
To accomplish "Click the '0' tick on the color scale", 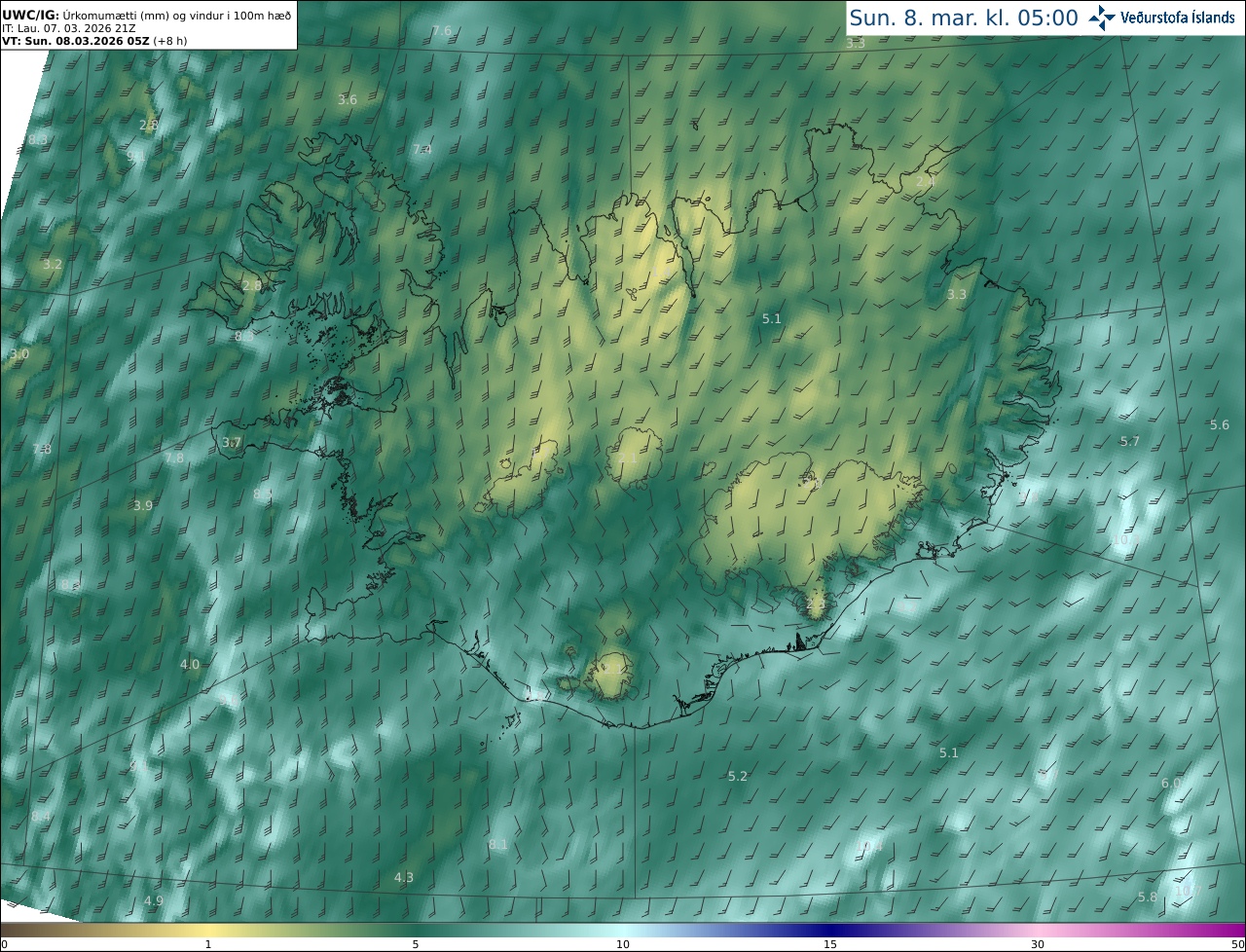I will coord(3,944).
